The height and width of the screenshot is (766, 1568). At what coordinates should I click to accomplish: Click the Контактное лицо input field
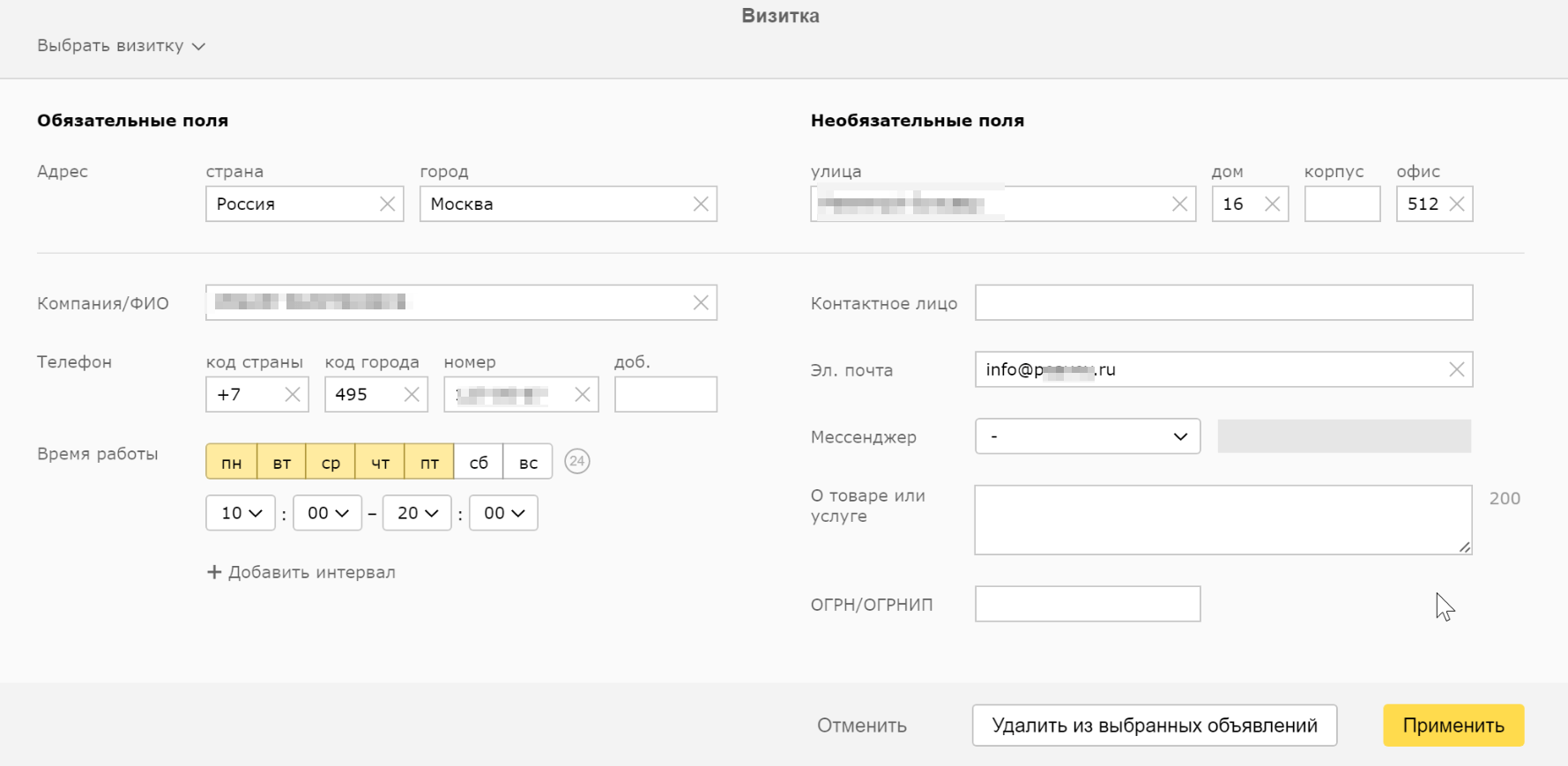(x=1222, y=303)
